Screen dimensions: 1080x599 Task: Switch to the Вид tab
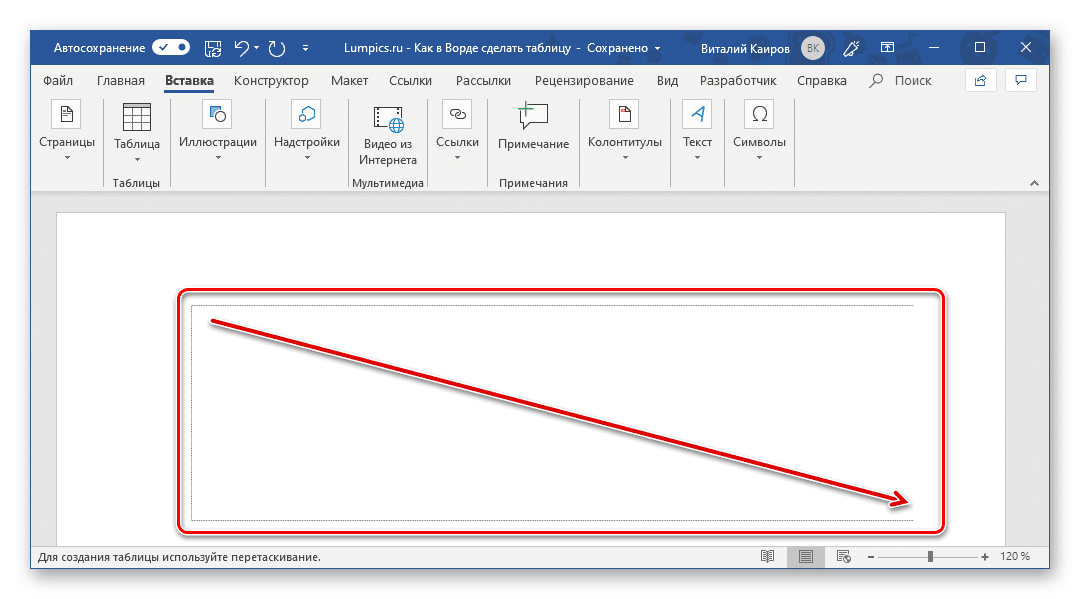coord(667,81)
